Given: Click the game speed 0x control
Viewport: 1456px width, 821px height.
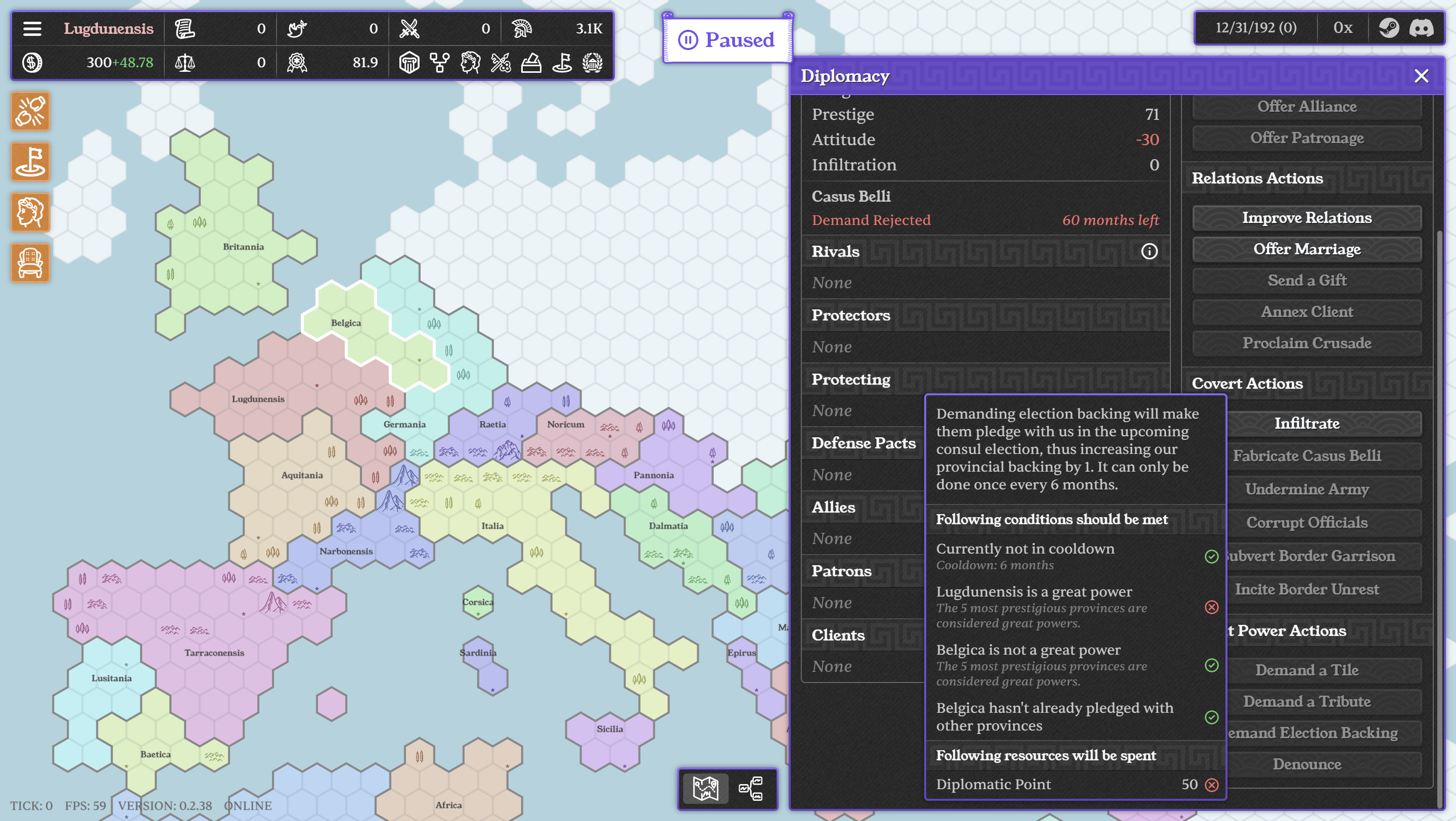Looking at the screenshot, I should (1342, 28).
